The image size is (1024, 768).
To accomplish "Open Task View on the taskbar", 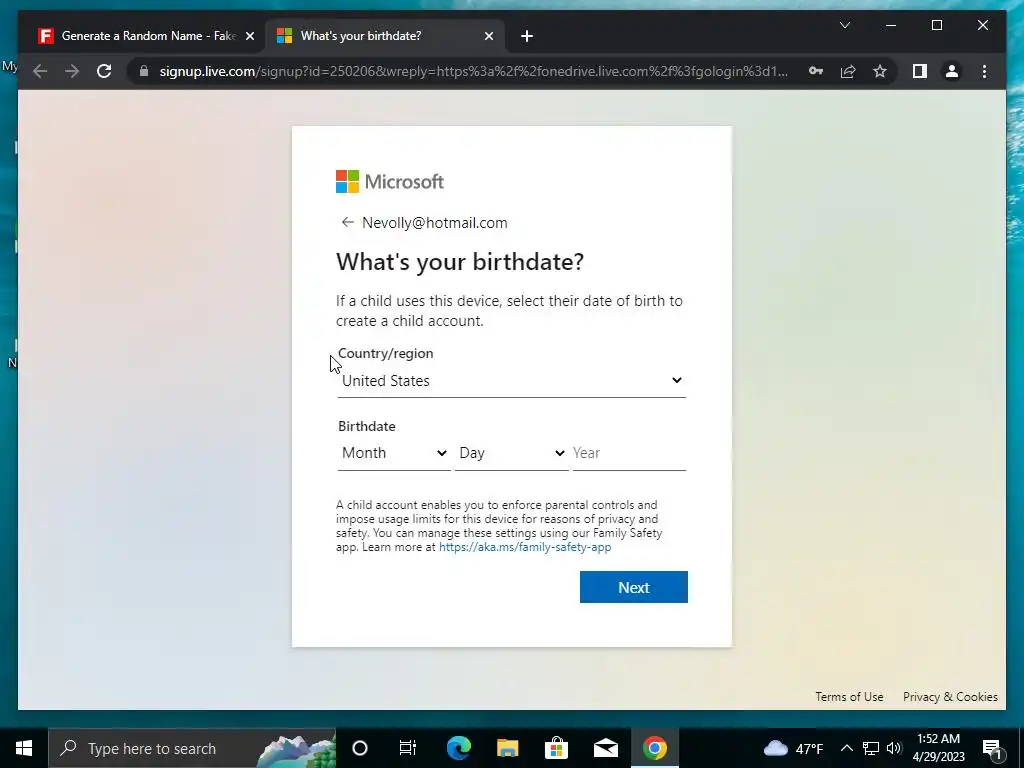I will coord(408,748).
